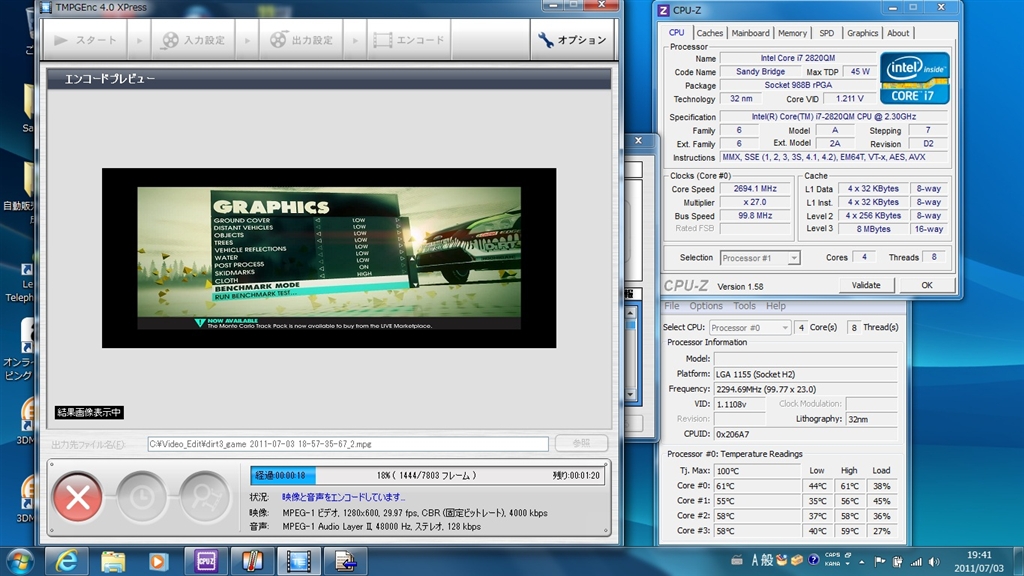This screenshot has height=576, width=1024.
Task: Toggle the IME input mode 'A' indicator
Action: tap(755, 560)
